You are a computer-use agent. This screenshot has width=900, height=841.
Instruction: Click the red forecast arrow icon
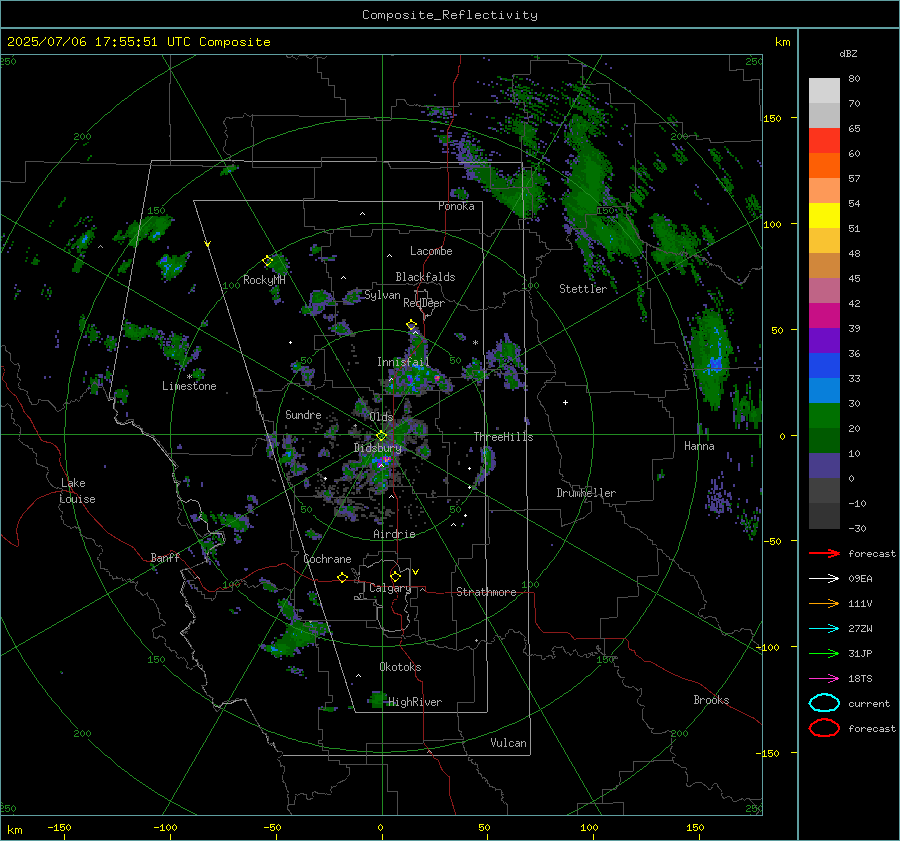coord(824,553)
